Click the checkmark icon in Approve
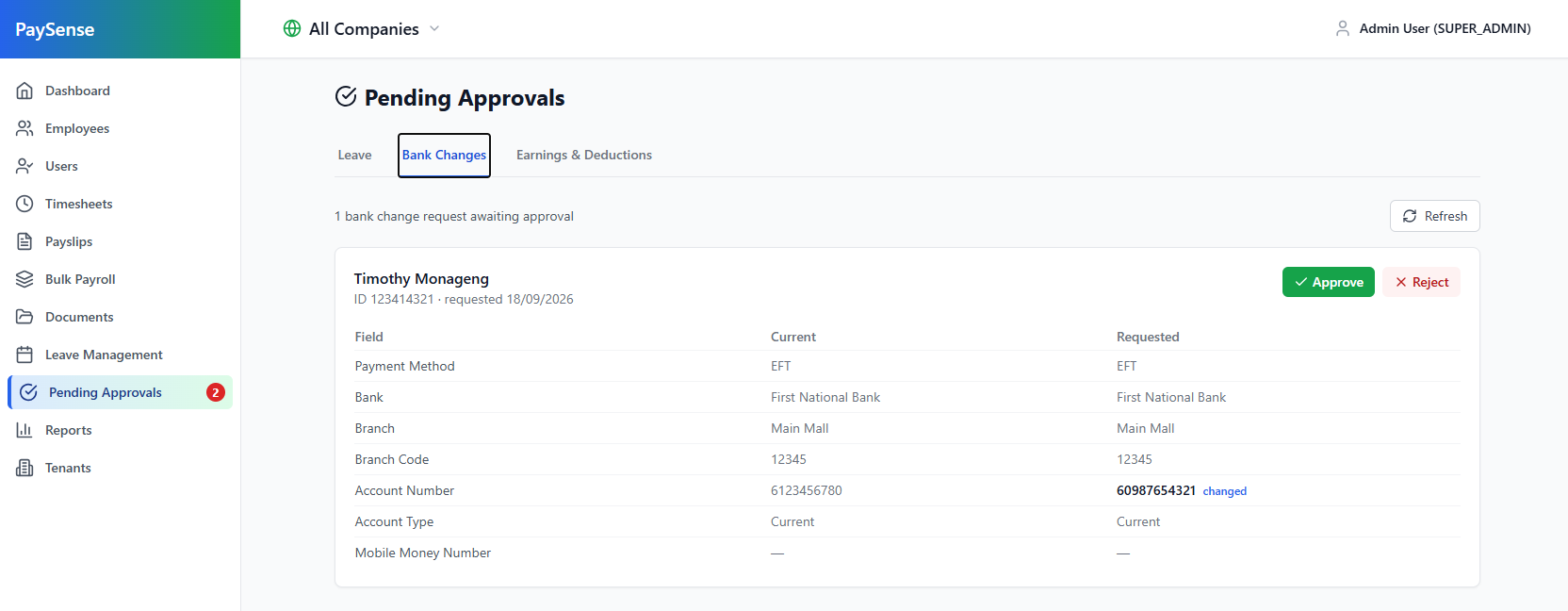Image resolution: width=1568 pixels, height=611 pixels. [x=1301, y=282]
